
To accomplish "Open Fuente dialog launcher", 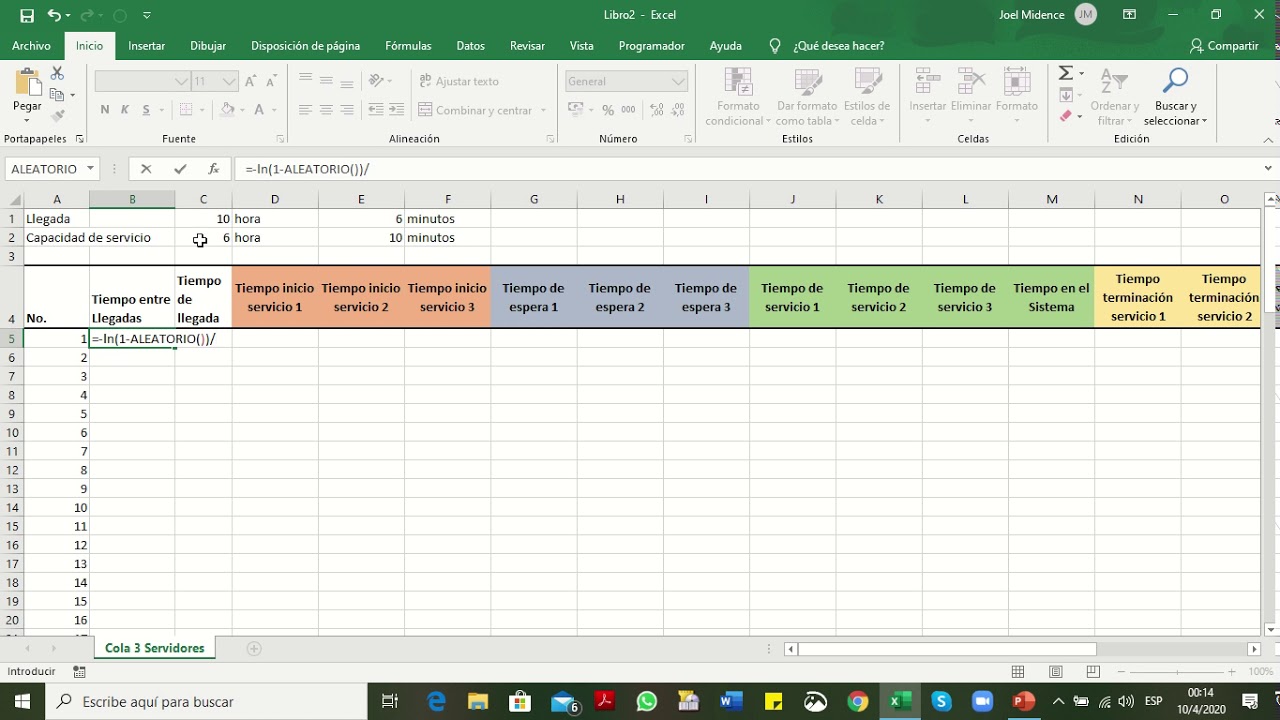I will click(x=280, y=139).
